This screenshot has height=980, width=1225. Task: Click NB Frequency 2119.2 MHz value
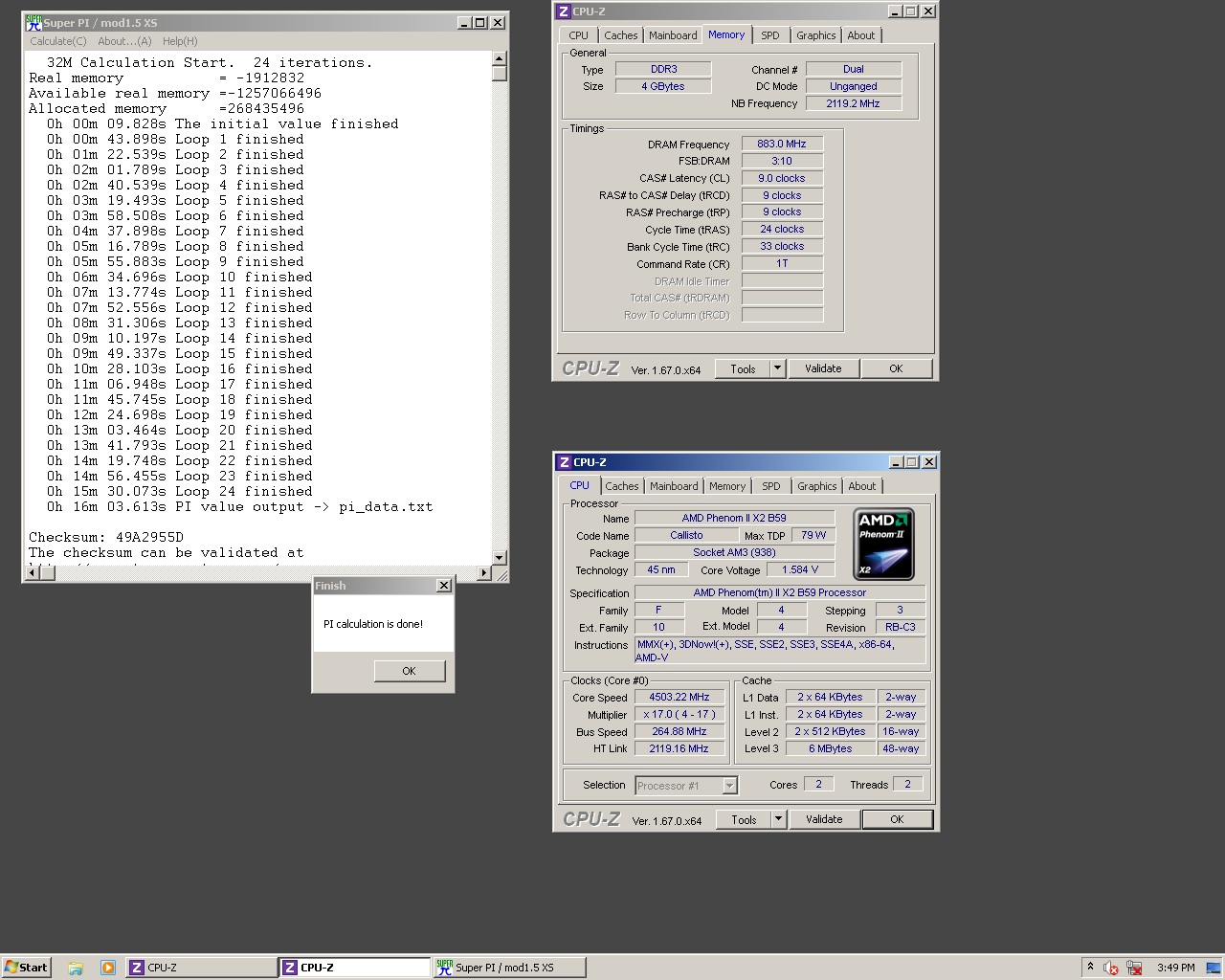point(853,103)
